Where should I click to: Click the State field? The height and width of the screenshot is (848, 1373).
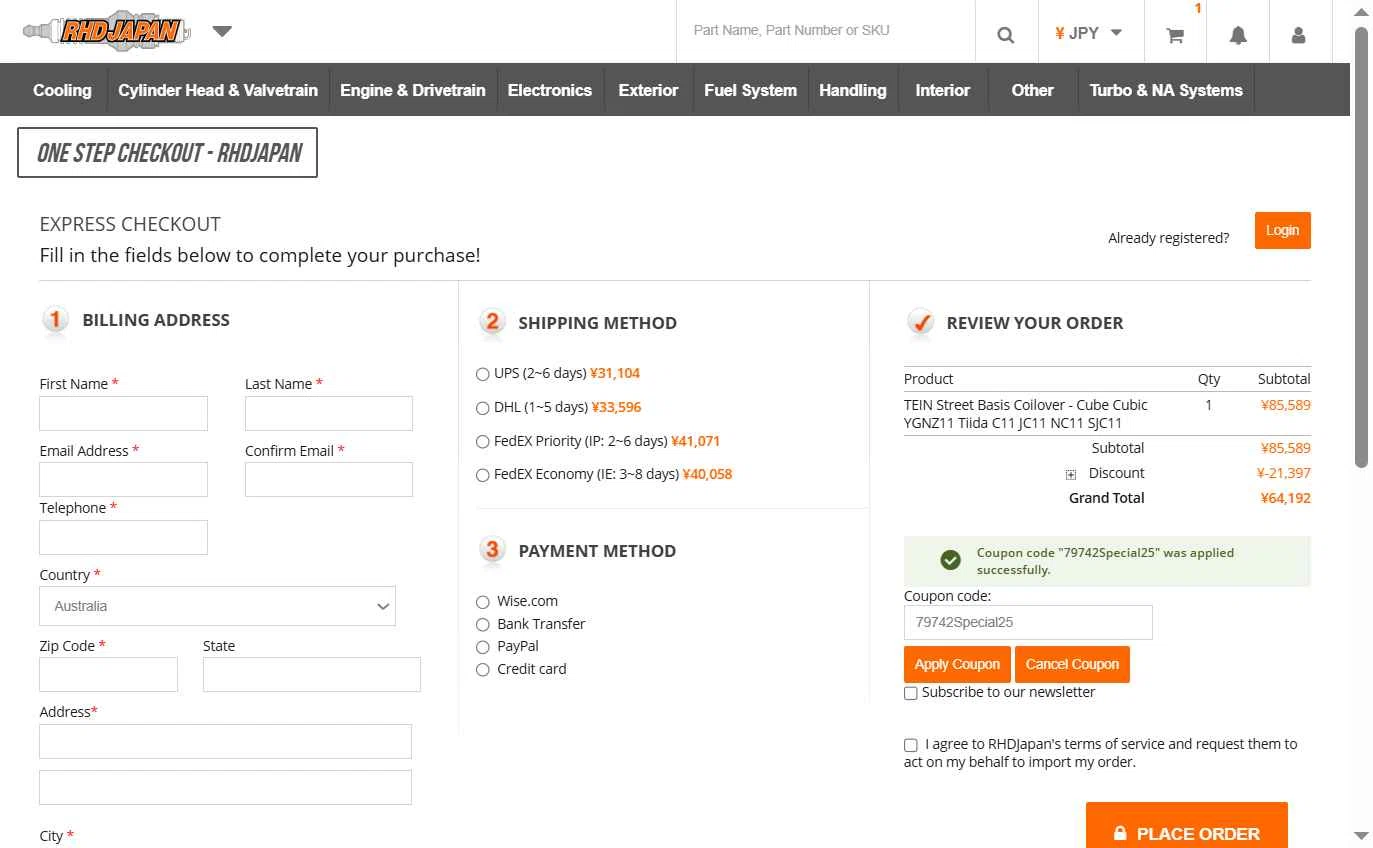click(312, 674)
